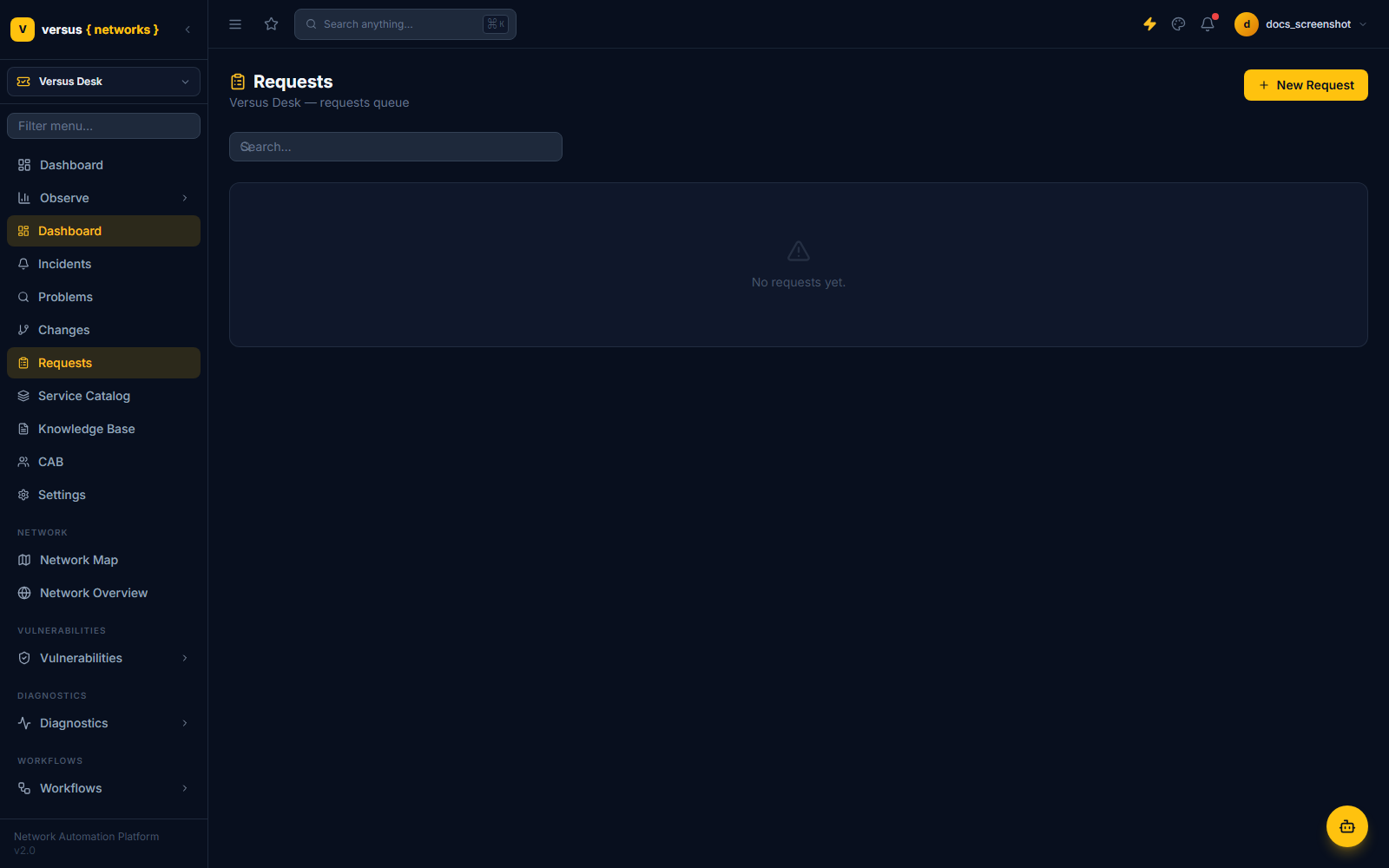Click the Knowledge Base document icon
Screen dimensions: 1389x868
(x=23, y=429)
